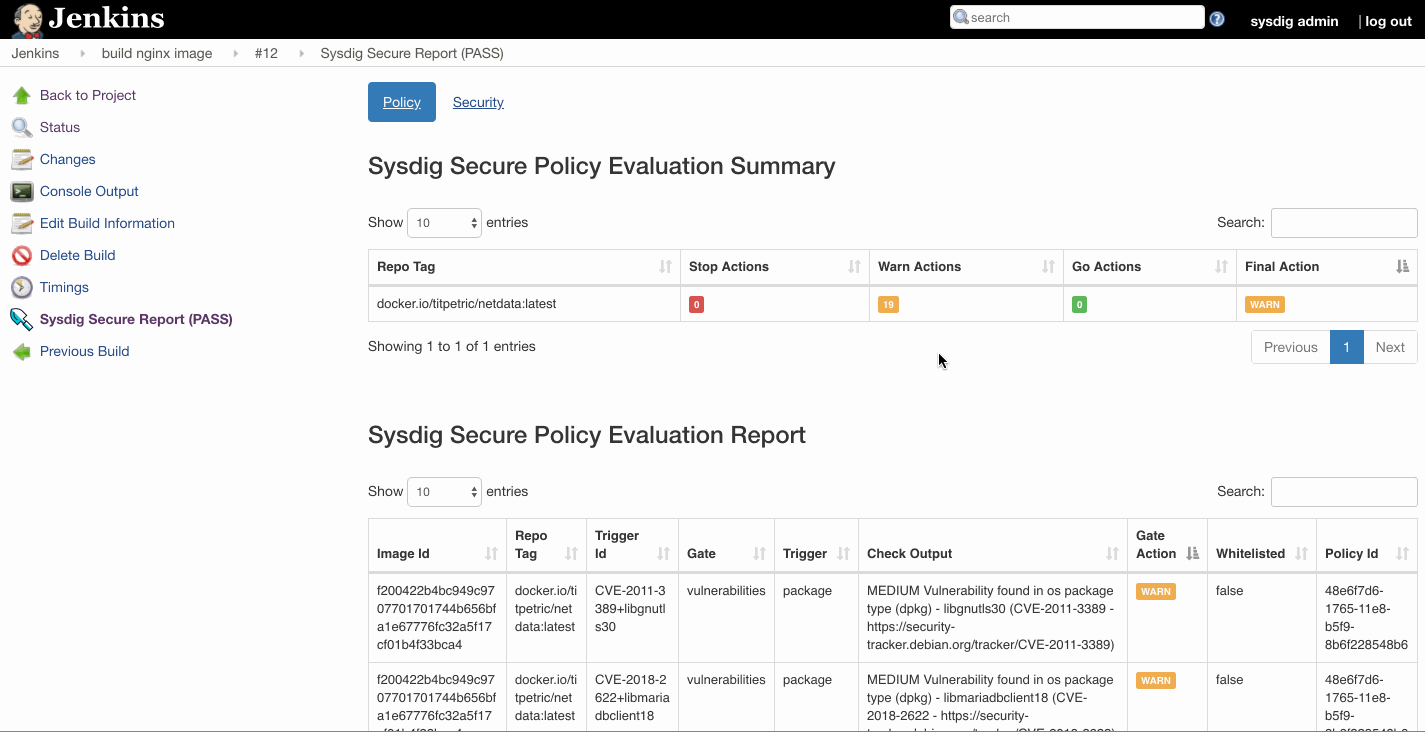Click the green left-arrow Previous Build icon
This screenshot has width=1425, height=732.
tap(22, 351)
